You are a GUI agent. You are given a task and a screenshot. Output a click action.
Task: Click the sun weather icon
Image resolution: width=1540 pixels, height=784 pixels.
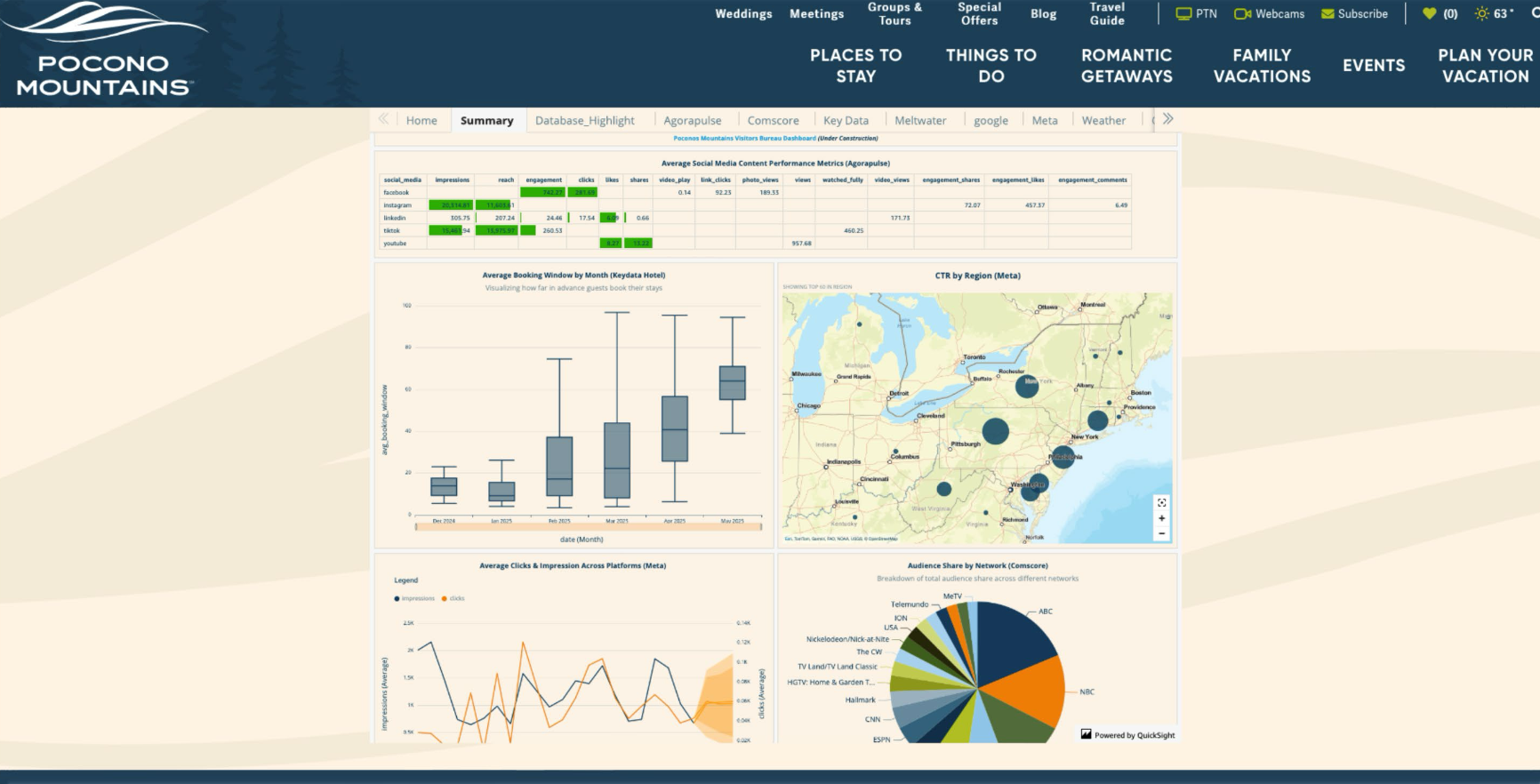[1481, 13]
